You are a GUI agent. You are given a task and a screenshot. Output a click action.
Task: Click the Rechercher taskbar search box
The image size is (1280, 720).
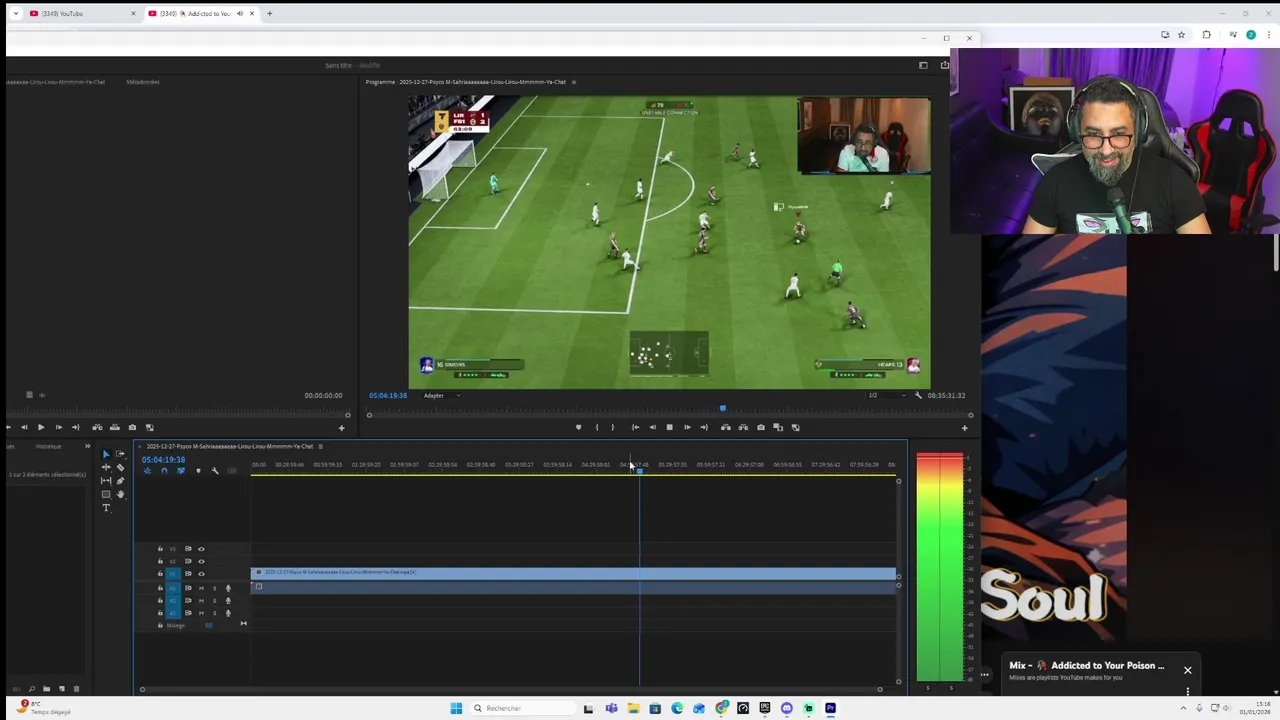point(521,708)
